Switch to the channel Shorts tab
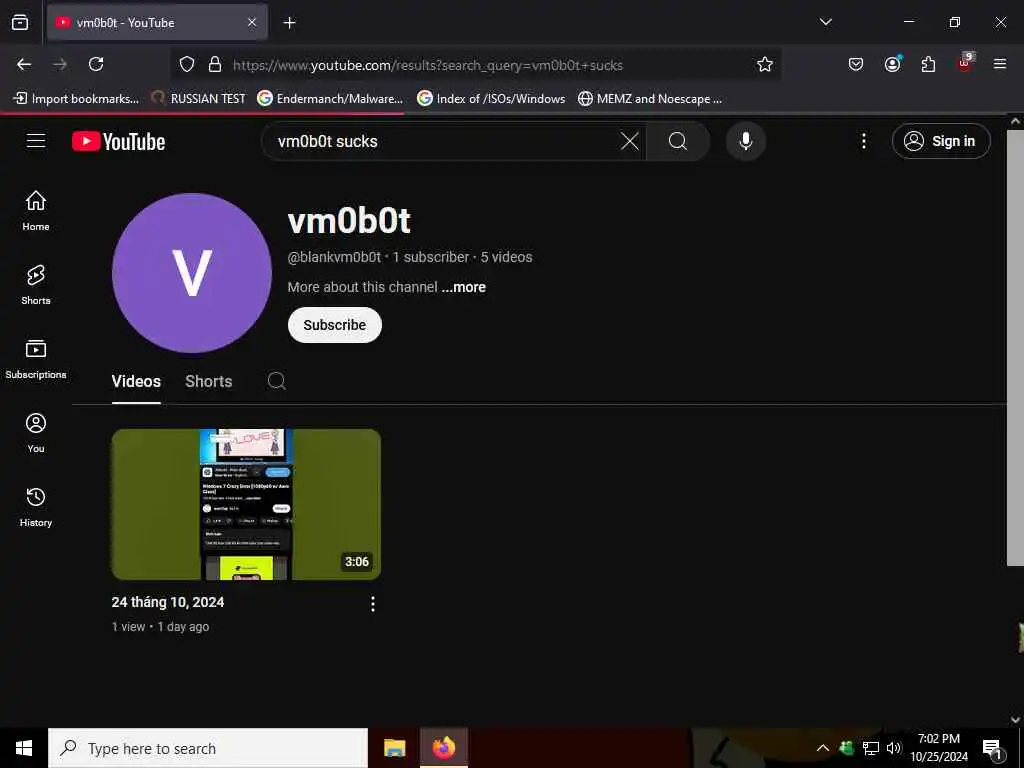The image size is (1024, 768). tap(208, 381)
